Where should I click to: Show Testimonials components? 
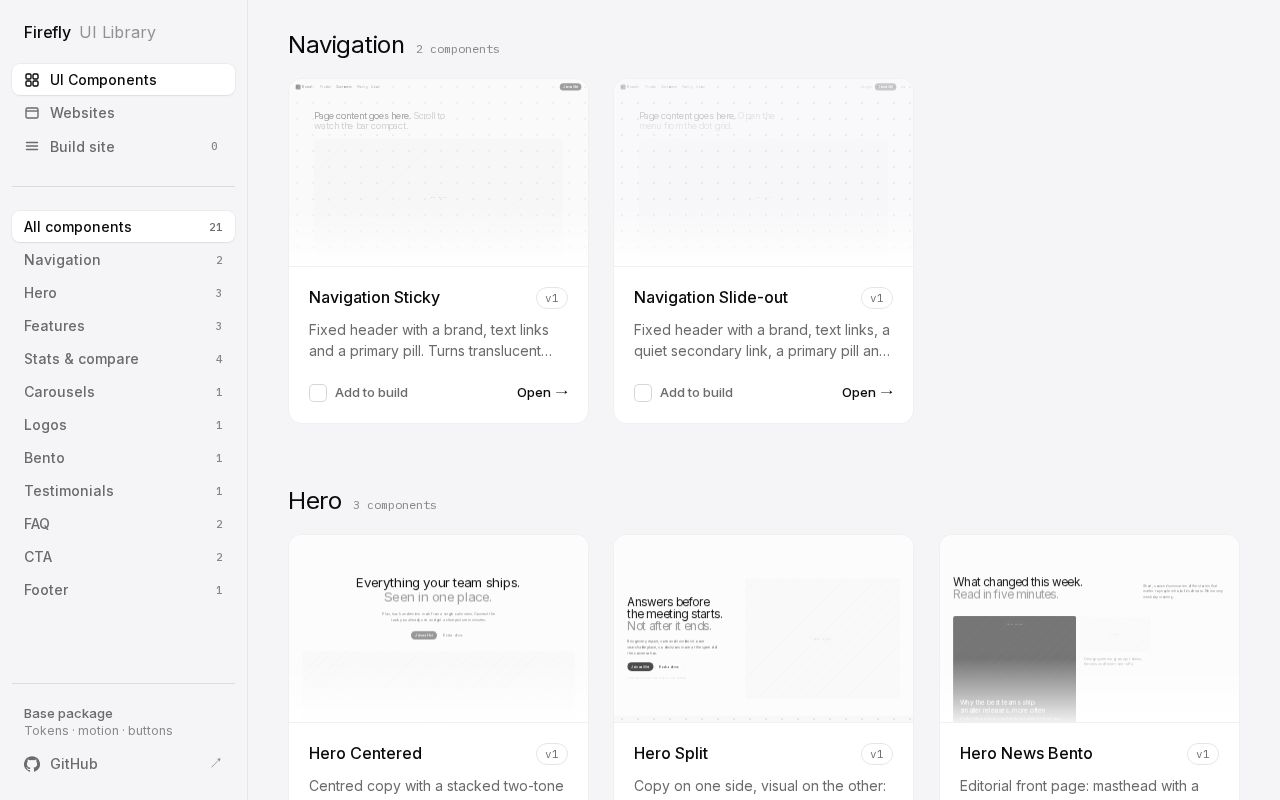pos(123,491)
